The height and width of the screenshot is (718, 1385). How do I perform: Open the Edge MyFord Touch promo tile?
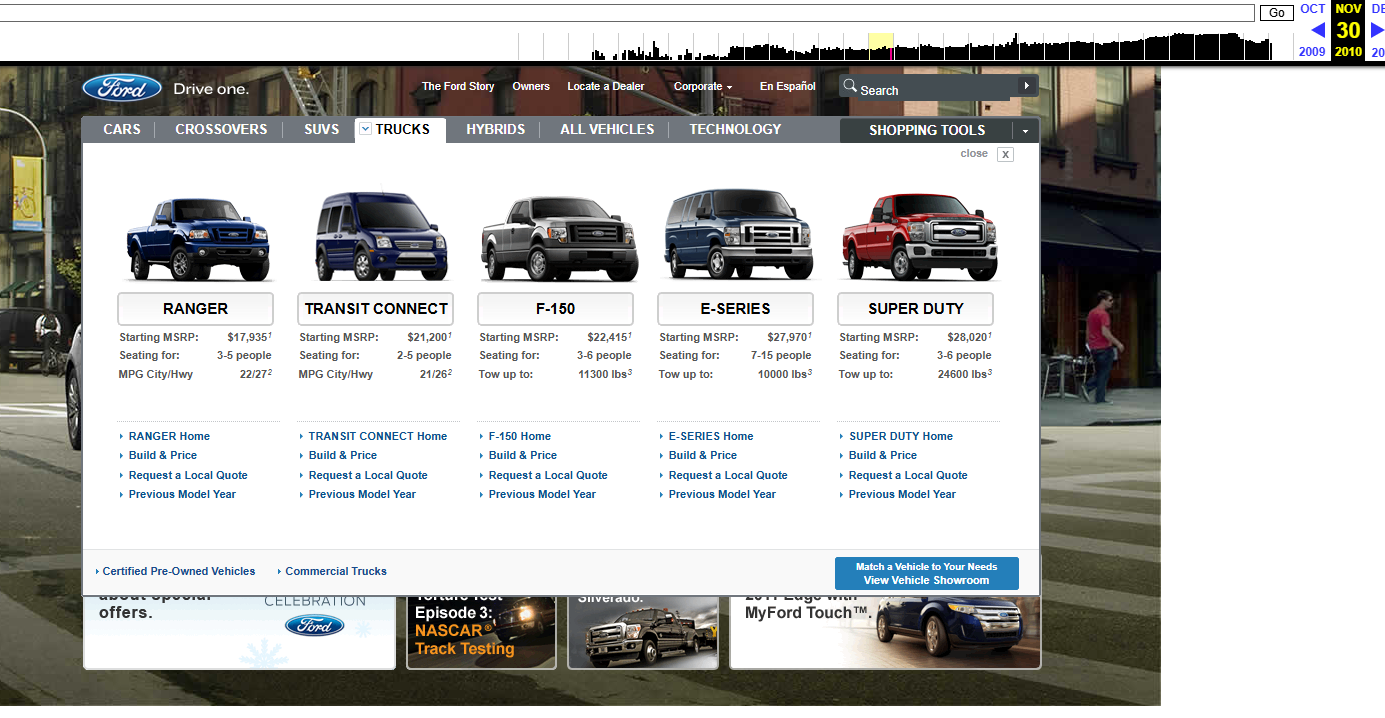pyautogui.click(x=885, y=632)
